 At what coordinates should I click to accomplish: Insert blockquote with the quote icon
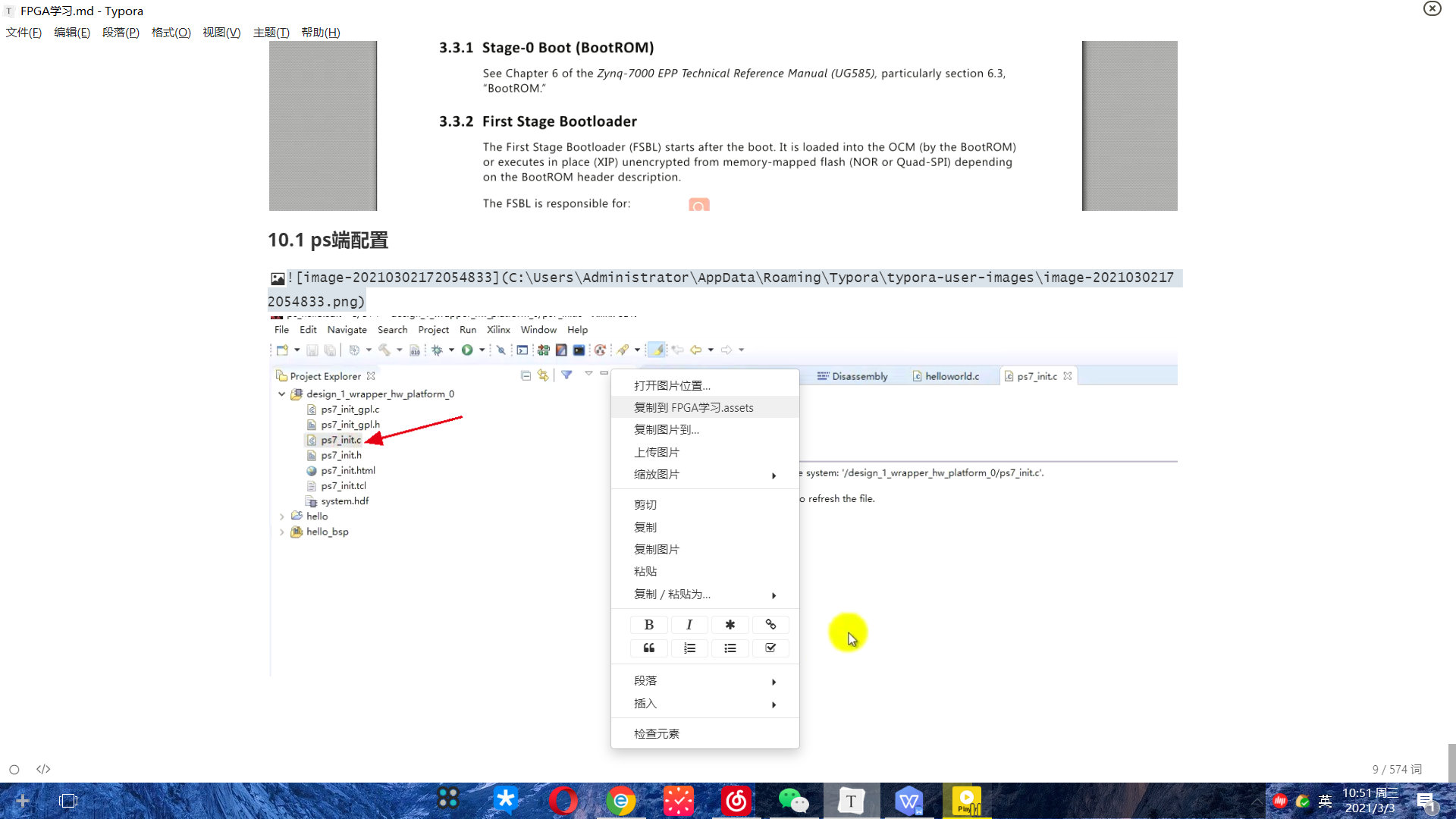coord(648,648)
